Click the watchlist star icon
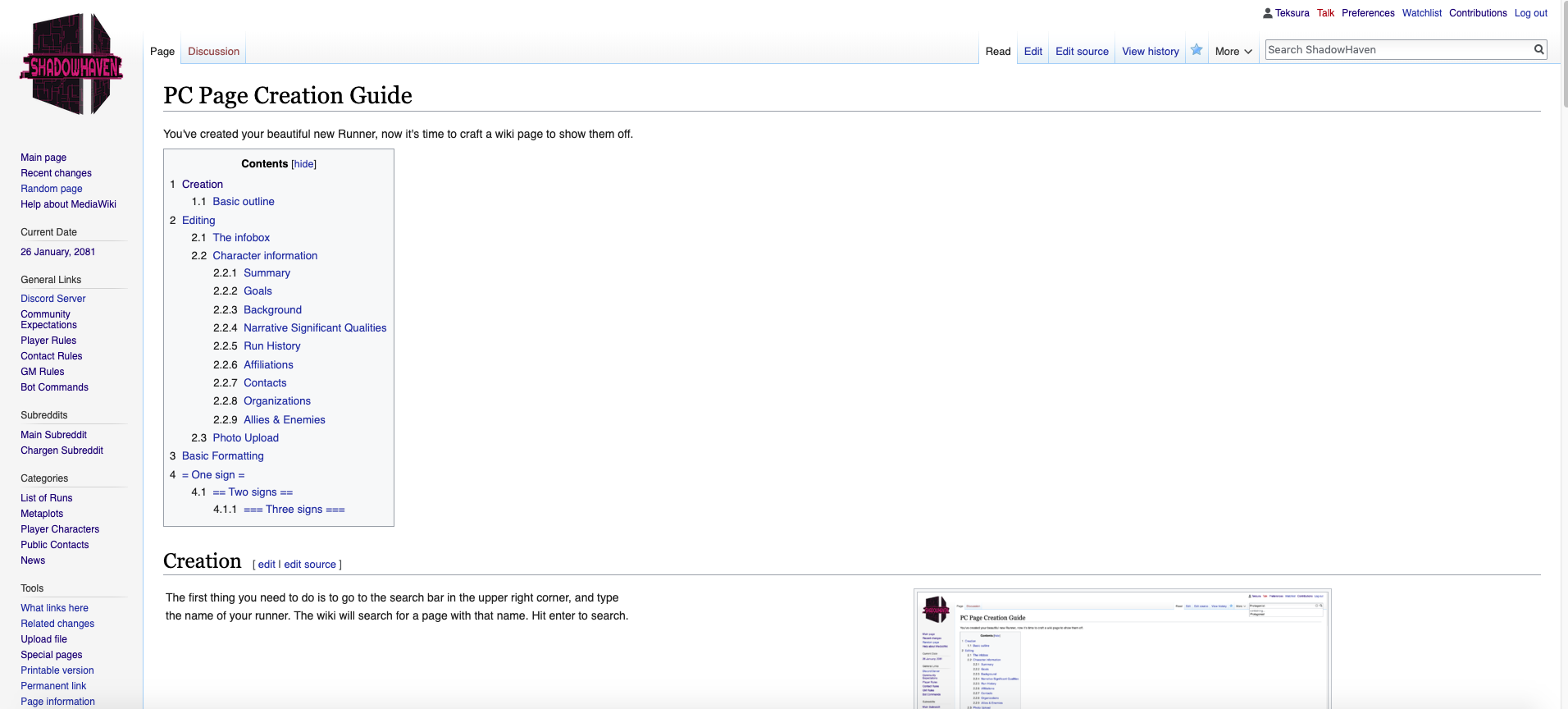Image resolution: width=1568 pixels, height=709 pixels. coord(1197,50)
